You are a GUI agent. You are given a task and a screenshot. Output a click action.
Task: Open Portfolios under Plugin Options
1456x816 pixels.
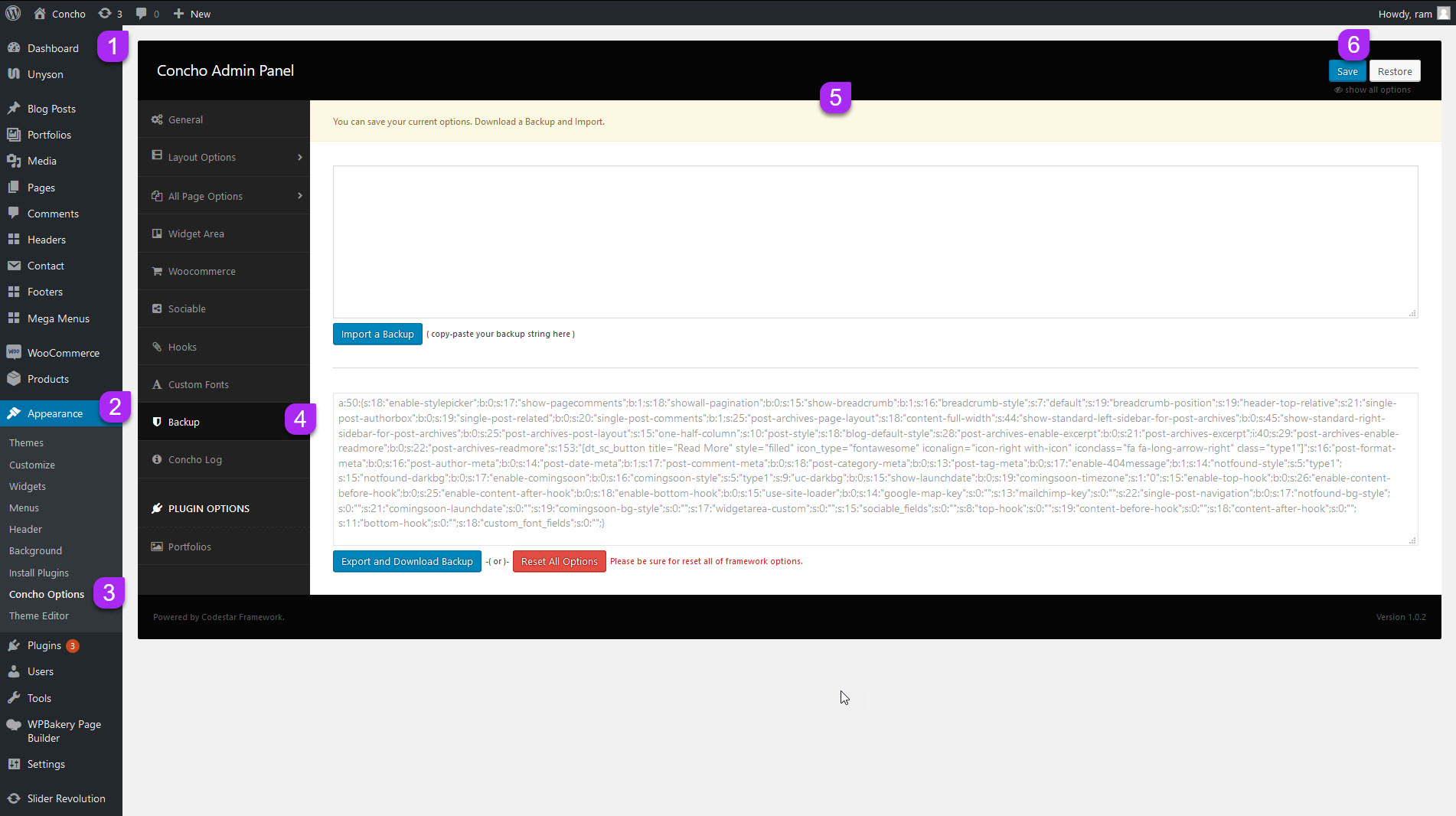[224, 547]
